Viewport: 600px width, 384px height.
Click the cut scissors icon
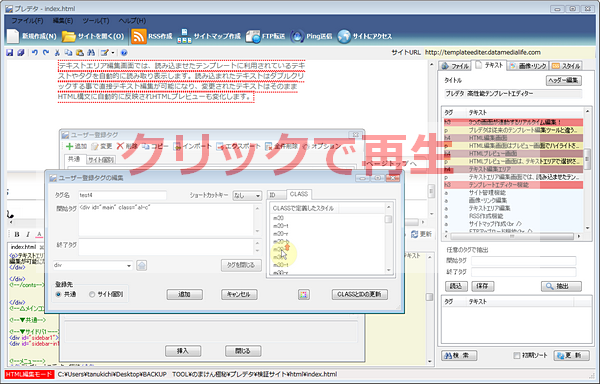pyautogui.click(x=57, y=53)
